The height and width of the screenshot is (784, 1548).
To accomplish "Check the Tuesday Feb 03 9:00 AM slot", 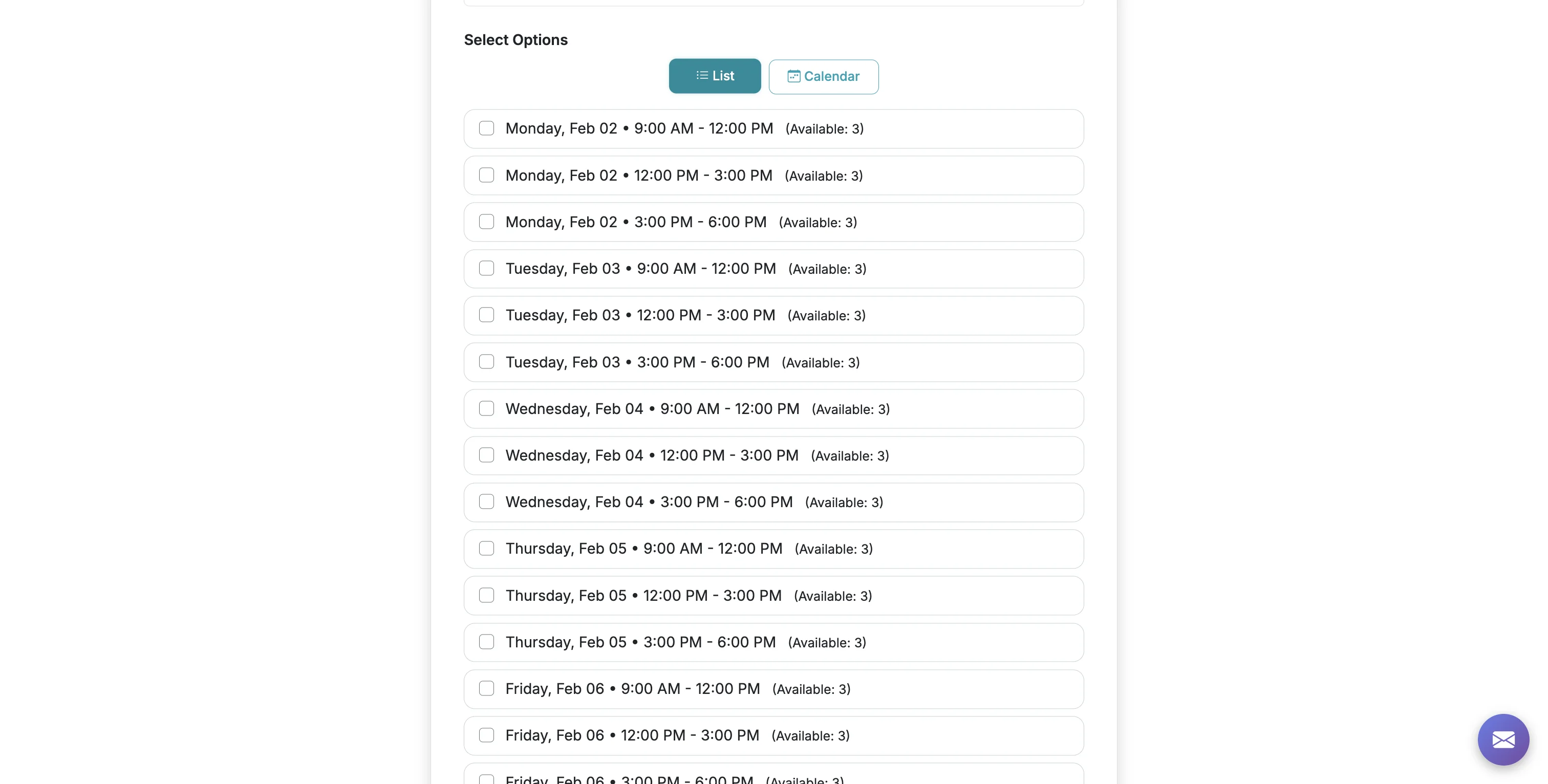I will point(486,268).
